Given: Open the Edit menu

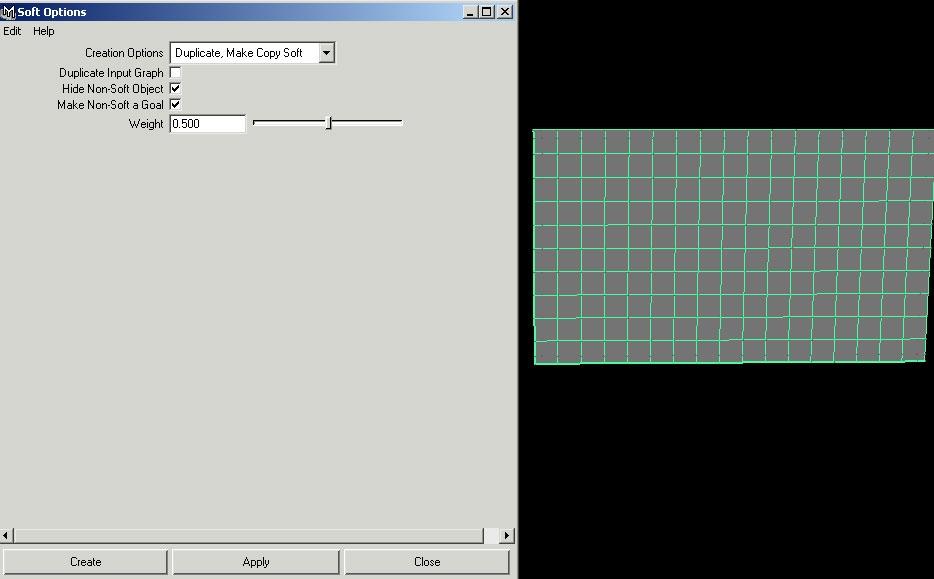Looking at the screenshot, I should [x=12, y=31].
